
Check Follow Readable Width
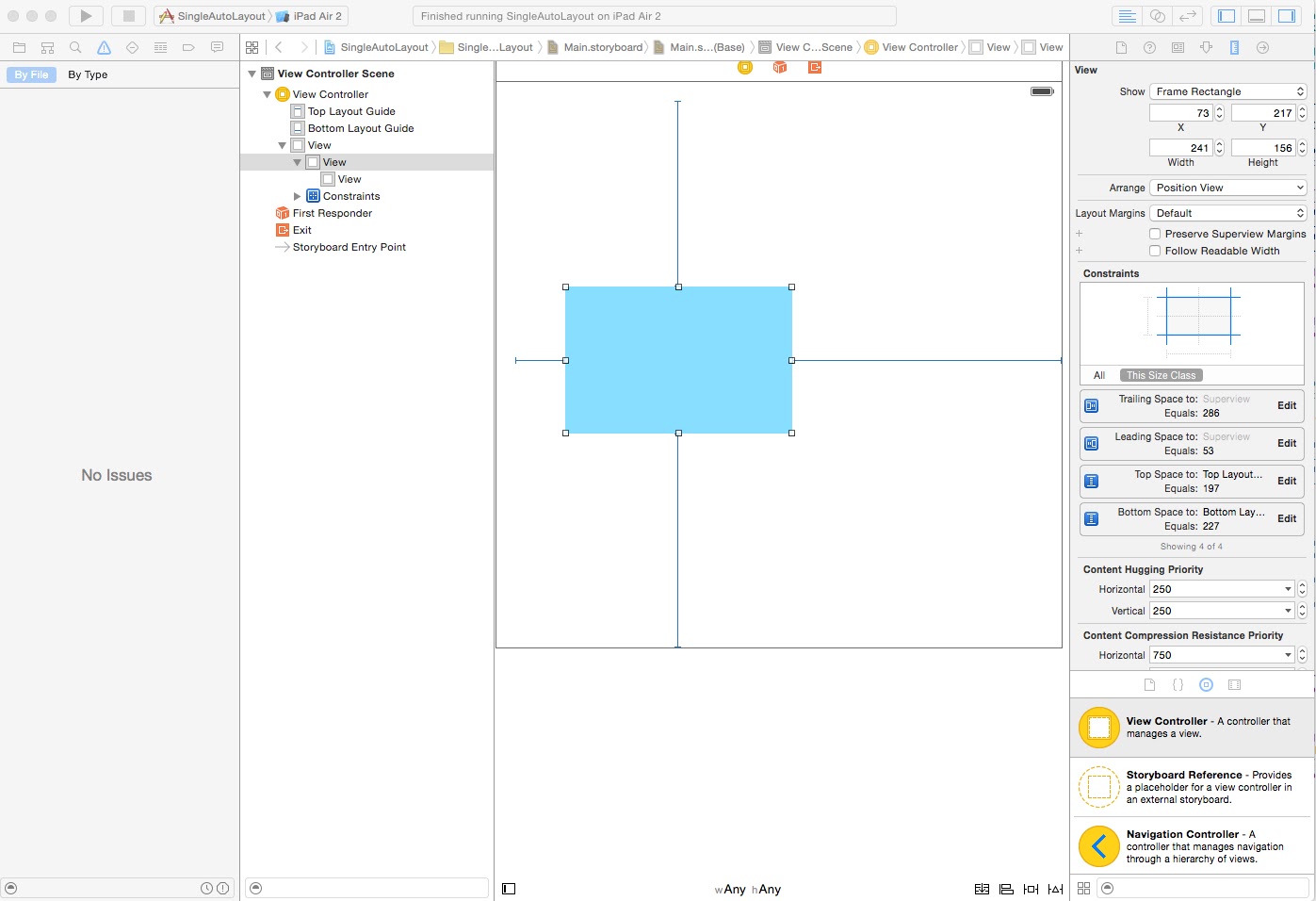pyautogui.click(x=1155, y=251)
